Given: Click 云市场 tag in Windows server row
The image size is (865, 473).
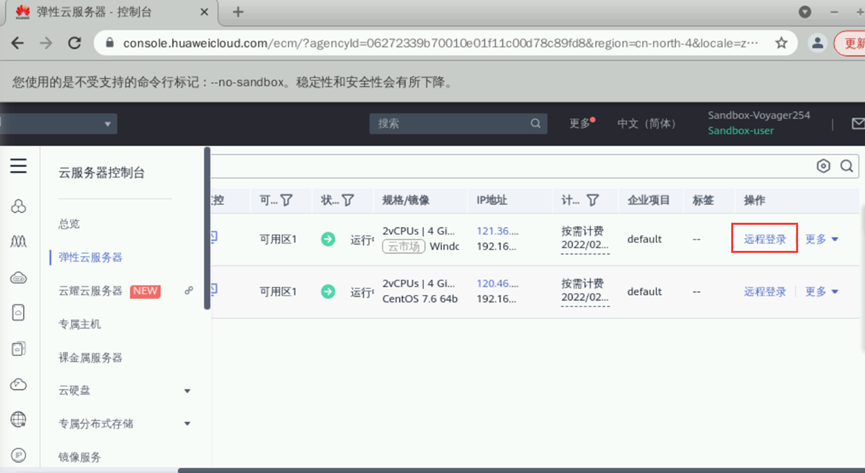Looking at the screenshot, I should (x=404, y=246).
